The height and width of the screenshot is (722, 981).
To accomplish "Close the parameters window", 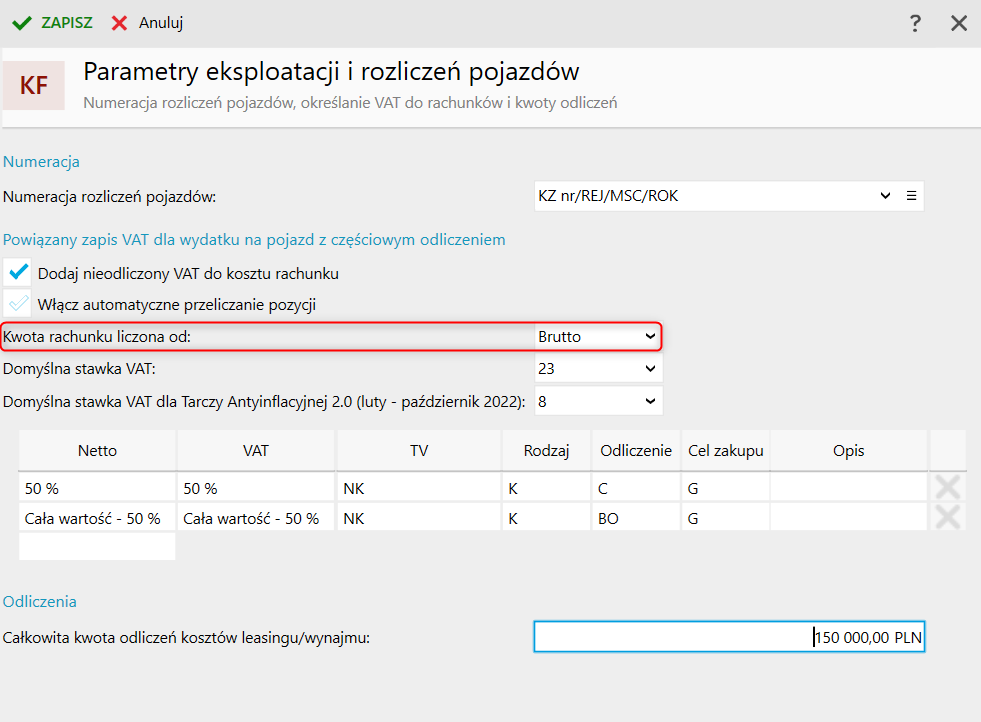I will coord(959,23).
